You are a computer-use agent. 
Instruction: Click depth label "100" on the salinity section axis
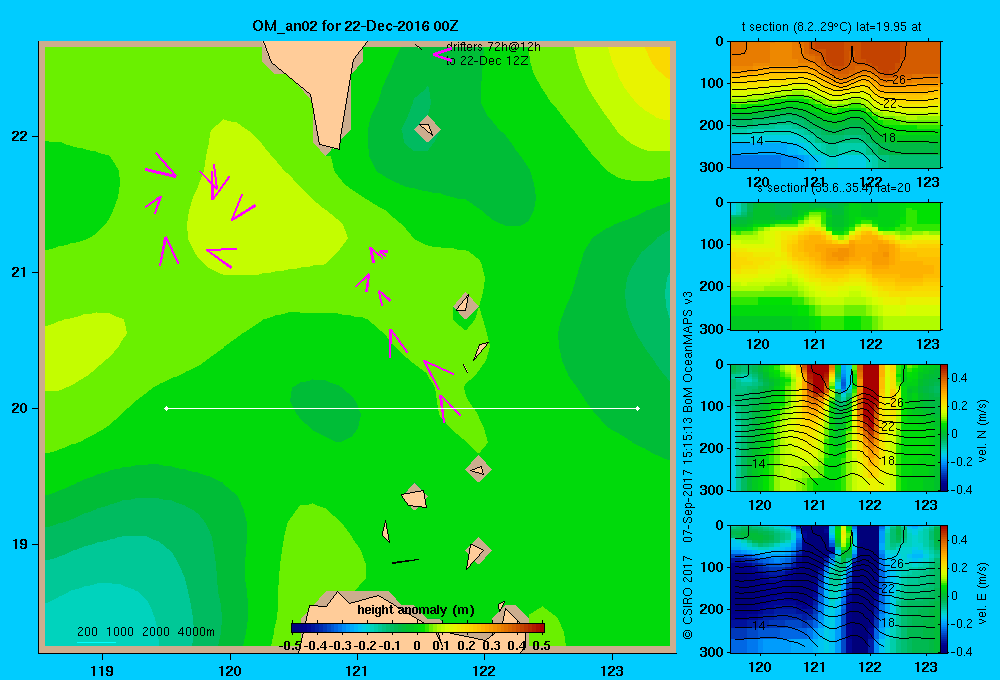click(712, 244)
